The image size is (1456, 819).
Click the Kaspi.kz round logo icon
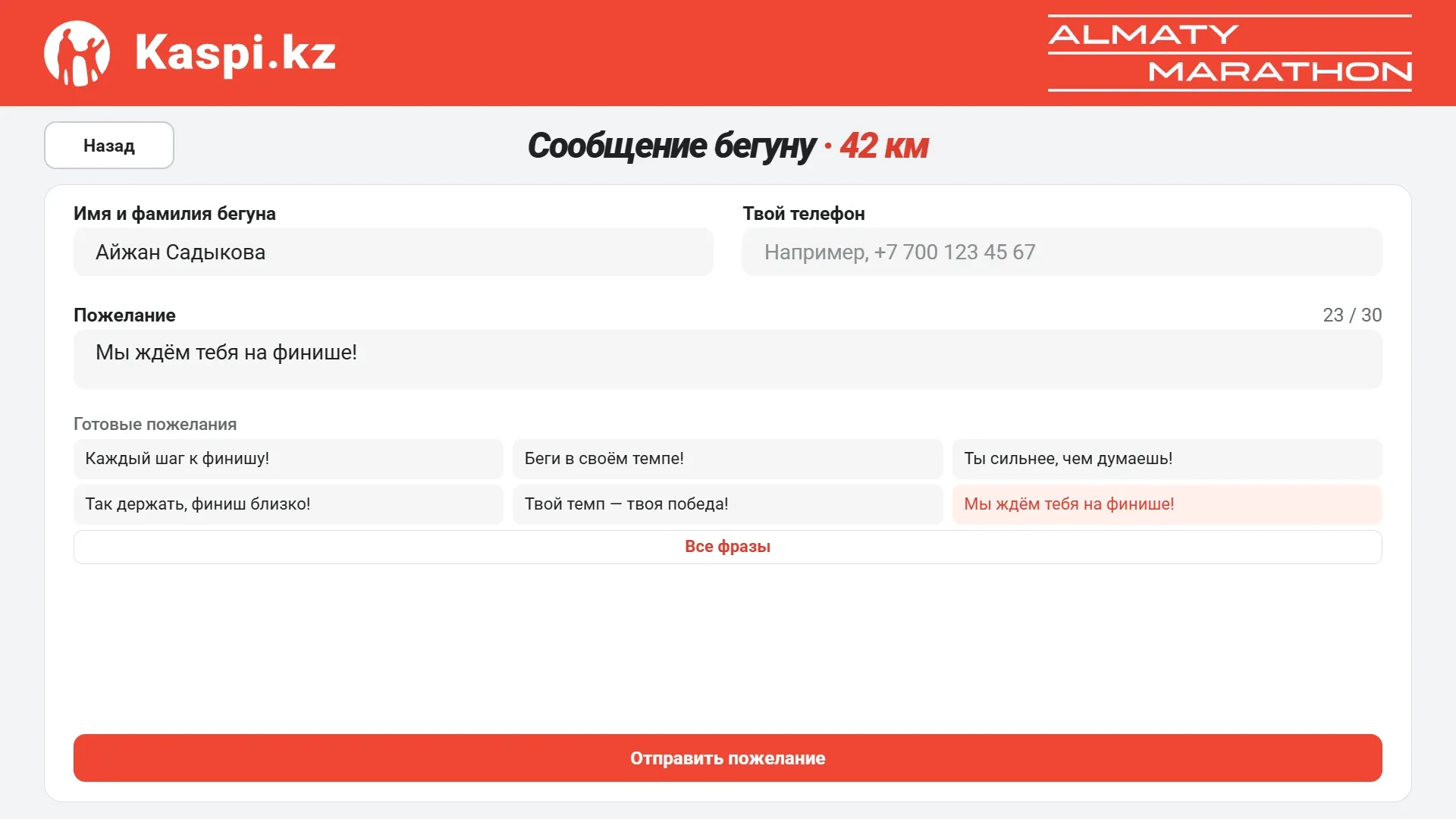tap(77, 53)
